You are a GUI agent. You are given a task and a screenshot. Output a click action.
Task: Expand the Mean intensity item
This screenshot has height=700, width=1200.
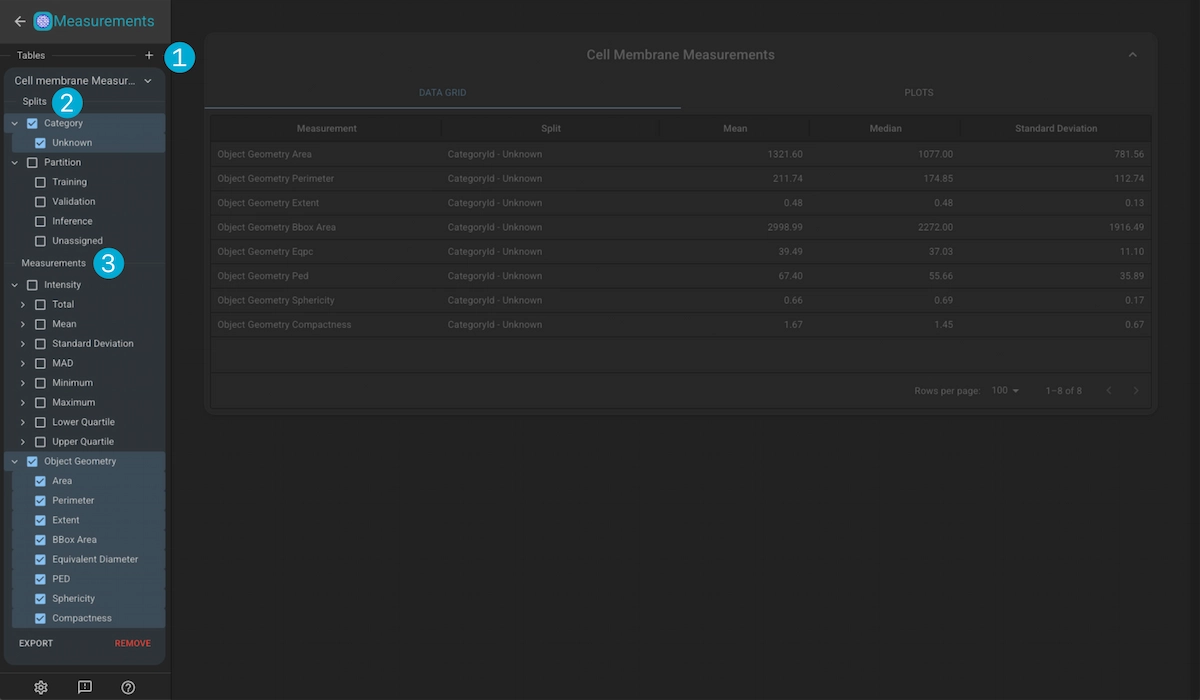(23, 324)
